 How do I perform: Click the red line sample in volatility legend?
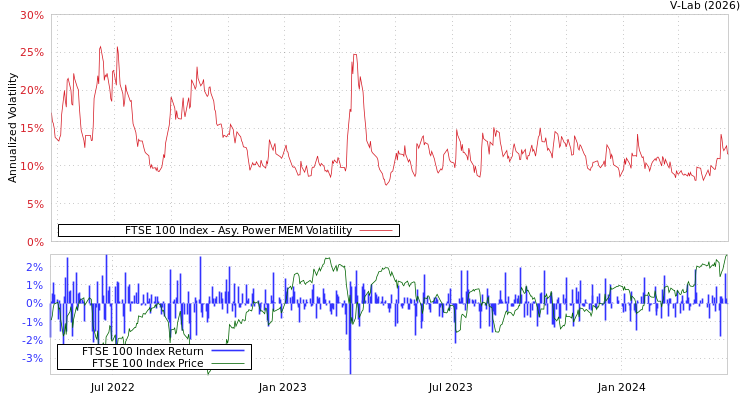point(376,231)
